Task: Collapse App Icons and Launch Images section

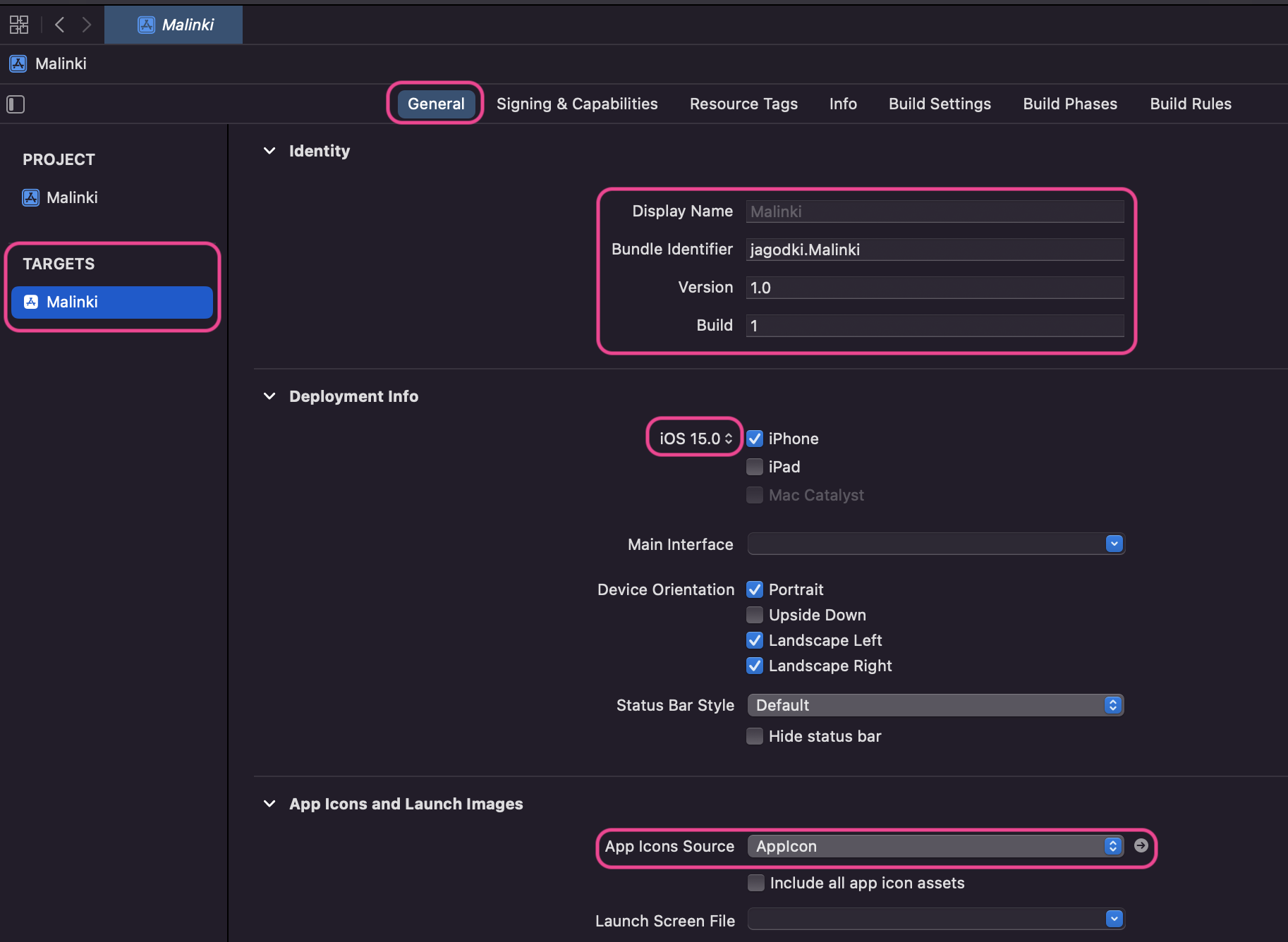Action: [269, 804]
